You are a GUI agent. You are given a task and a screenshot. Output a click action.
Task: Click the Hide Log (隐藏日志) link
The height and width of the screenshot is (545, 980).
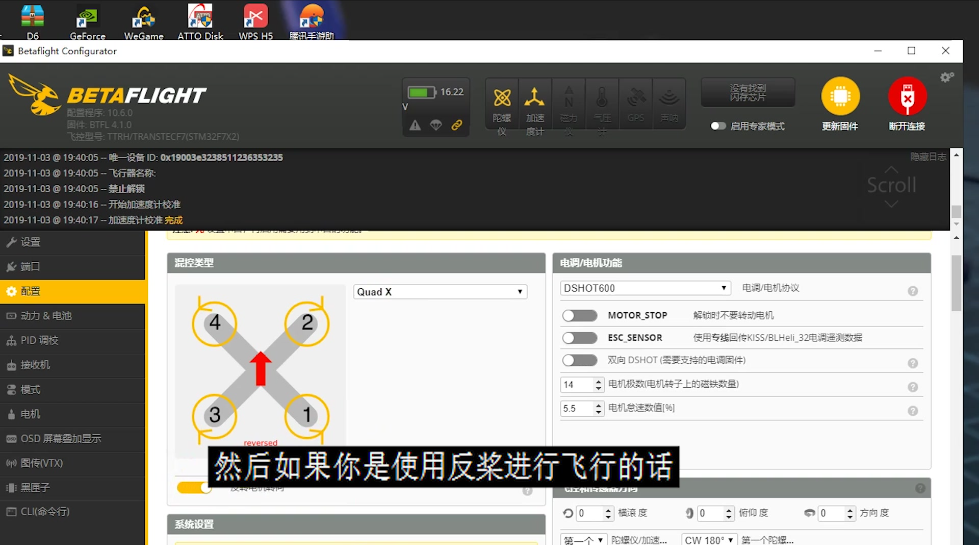point(927,157)
